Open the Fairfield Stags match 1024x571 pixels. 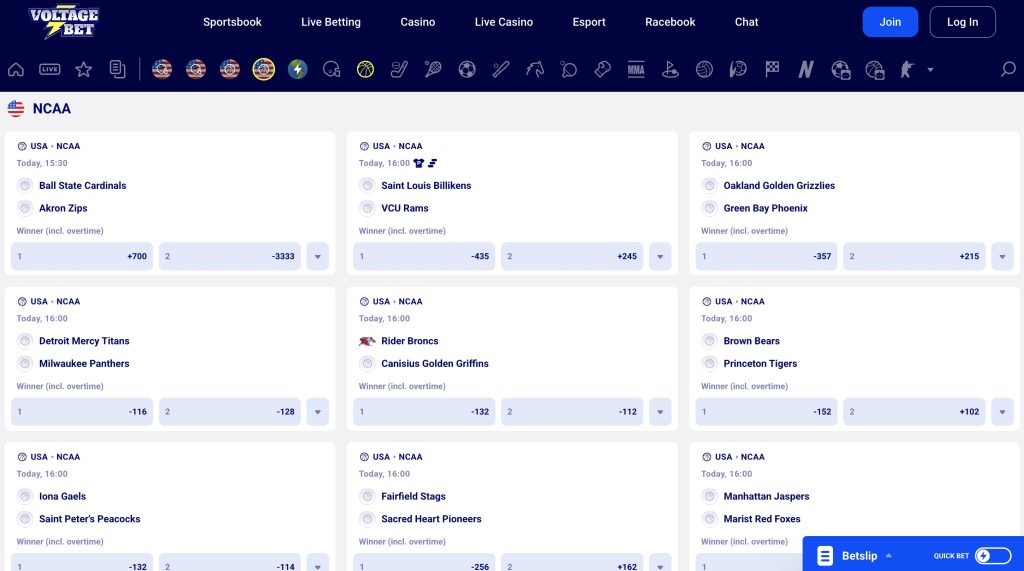[413, 497]
